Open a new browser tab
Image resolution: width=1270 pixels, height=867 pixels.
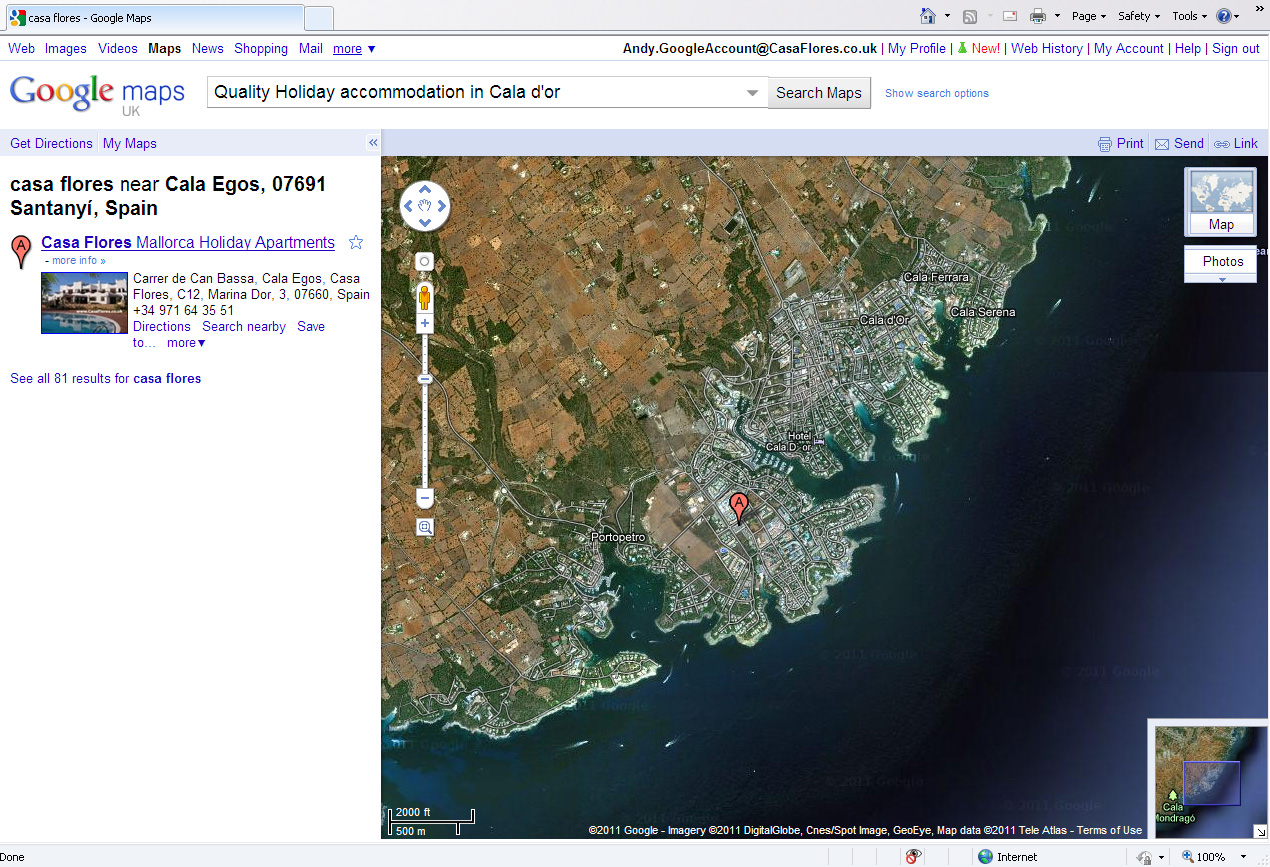[x=318, y=18]
